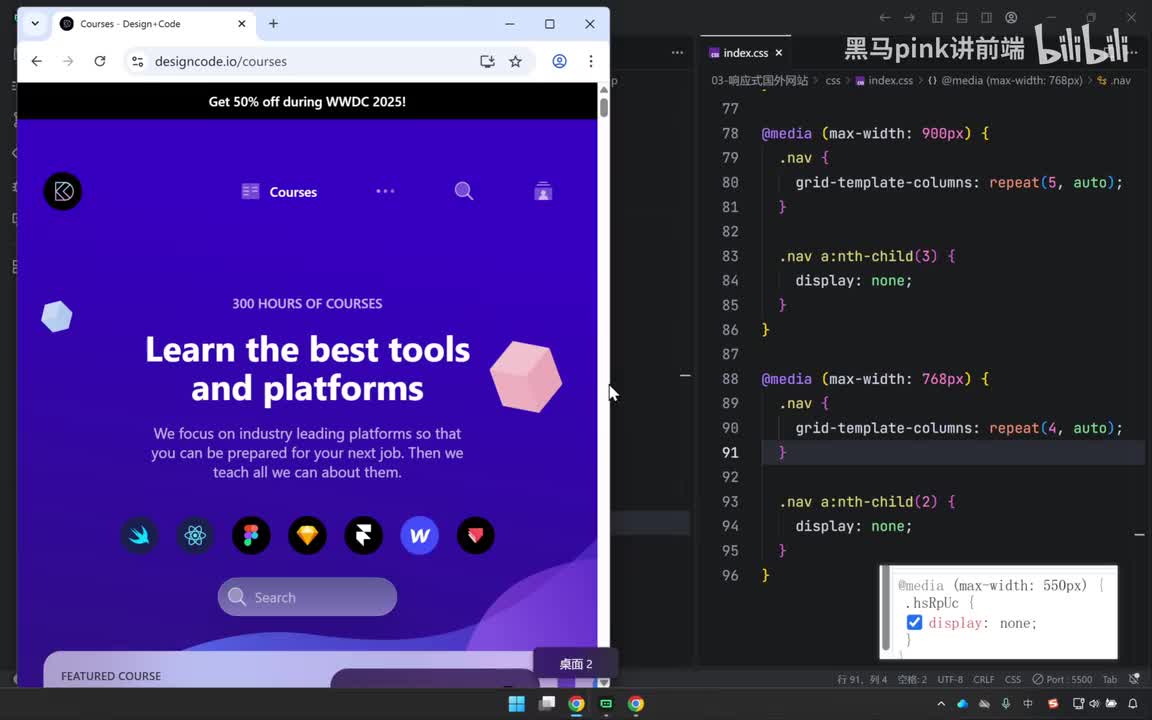This screenshot has width=1152, height=720.
Task: Select the Framer course icon
Action: [x=364, y=535]
